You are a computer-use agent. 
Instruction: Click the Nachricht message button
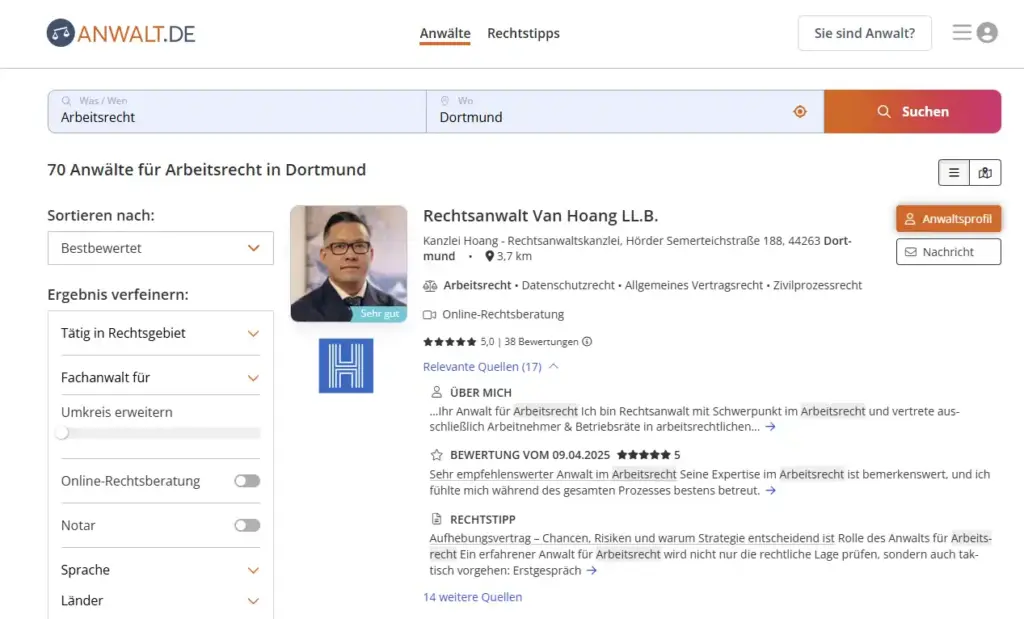[x=948, y=252]
